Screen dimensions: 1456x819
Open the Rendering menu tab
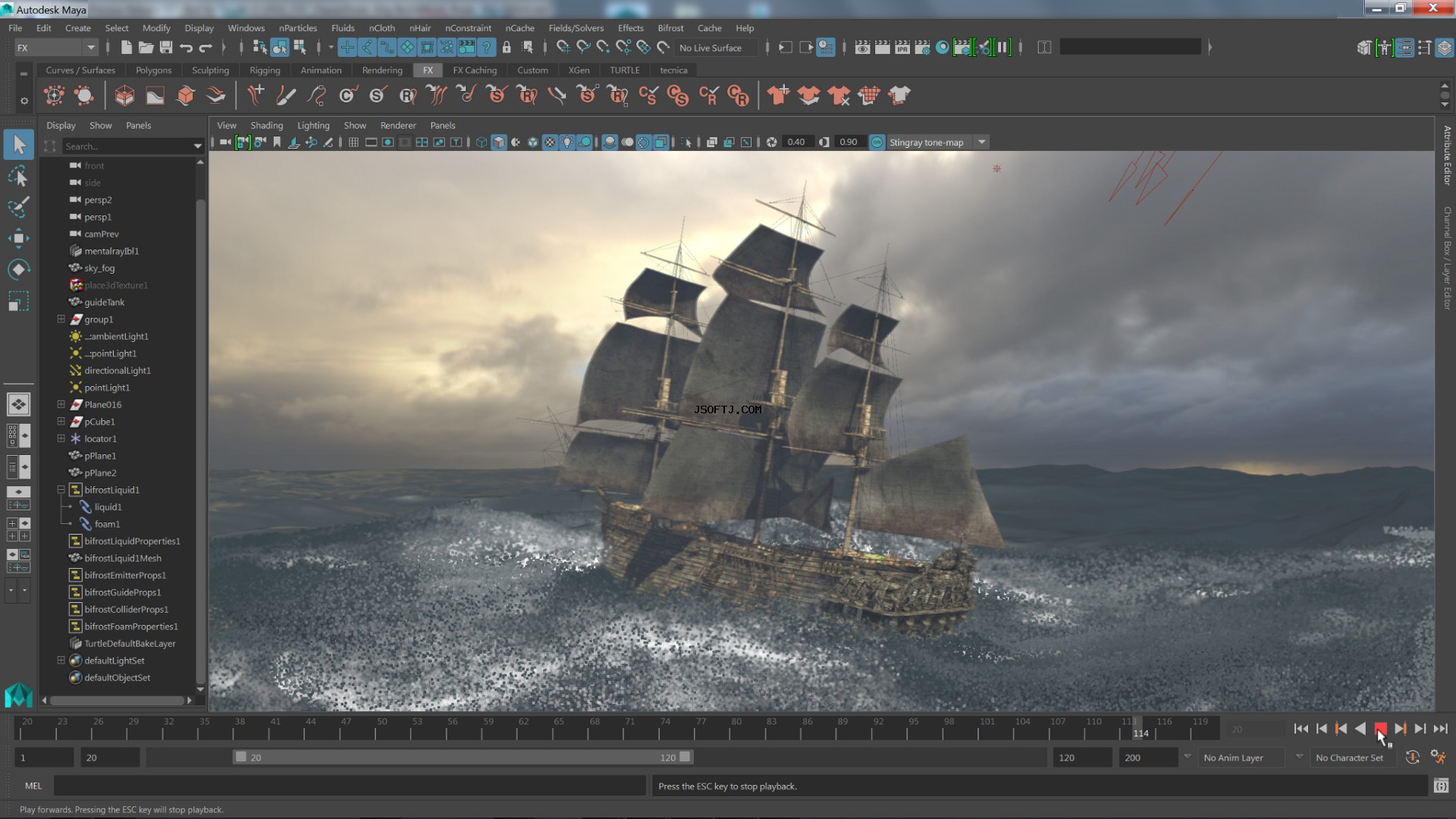[381, 70]
